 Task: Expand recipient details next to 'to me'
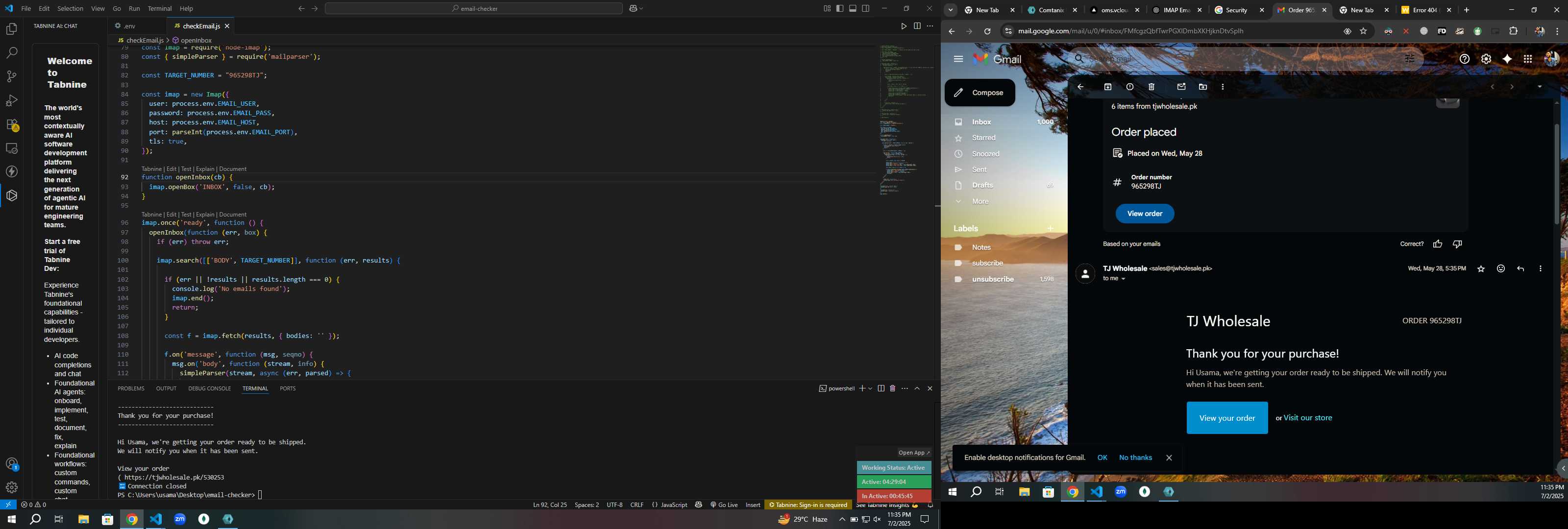pyautogui.click(x=1123, y=279)
